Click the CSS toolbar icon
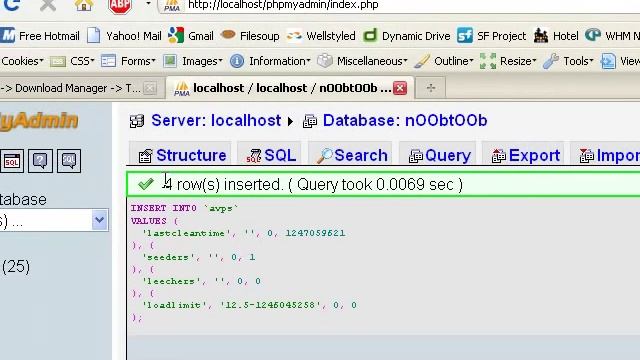The width and height of the screenshot is (640, 360). [58, 62]
